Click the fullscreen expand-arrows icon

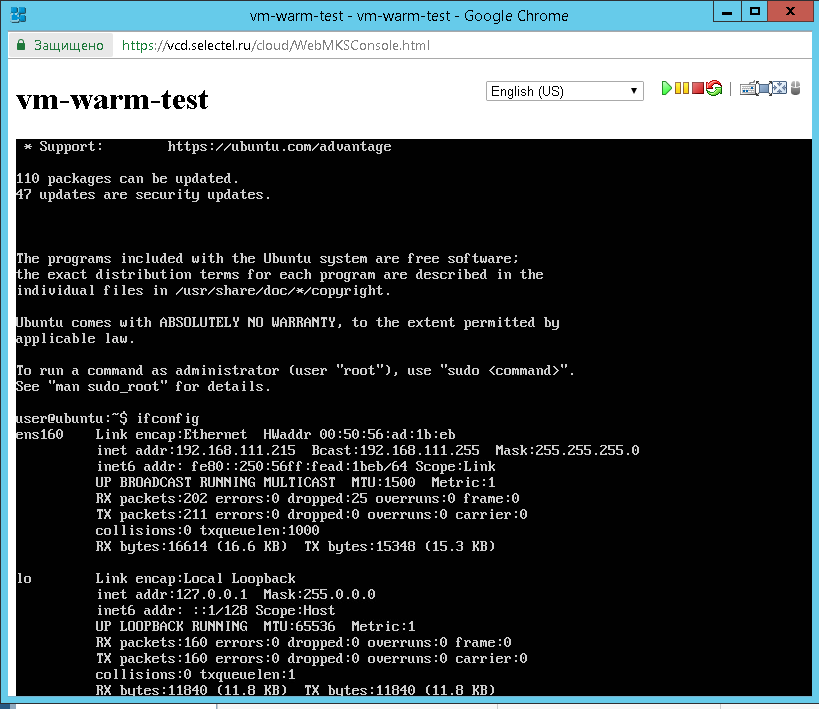[779, 88]
